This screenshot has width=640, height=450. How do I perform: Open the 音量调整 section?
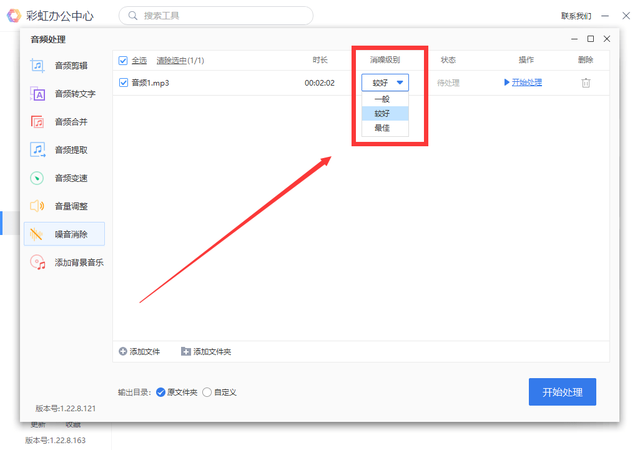click(x=64, y=206)
